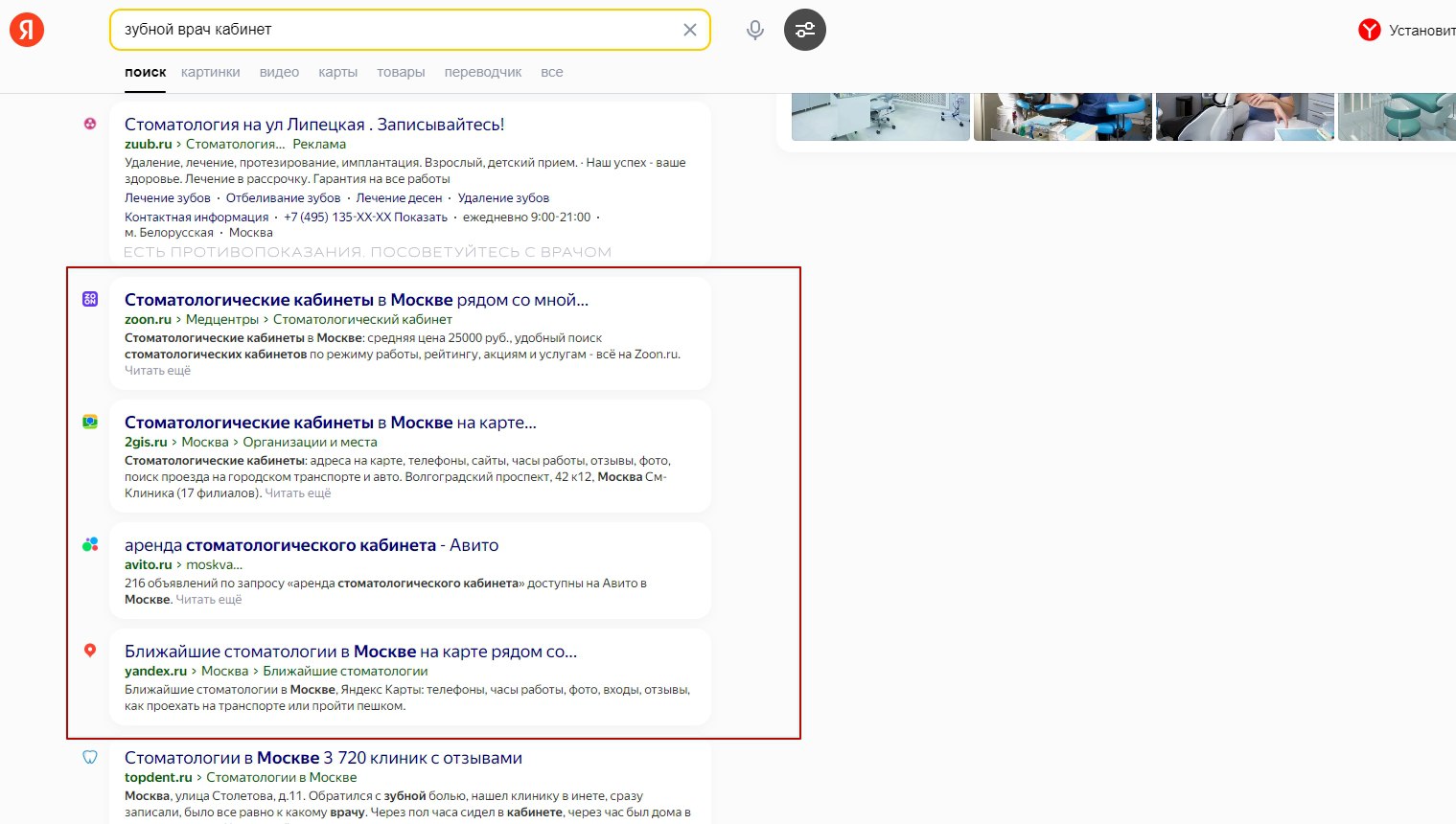Click the zuub.ru domain link
This screenshot has height=824, width=1456.
tap(149, 144)
